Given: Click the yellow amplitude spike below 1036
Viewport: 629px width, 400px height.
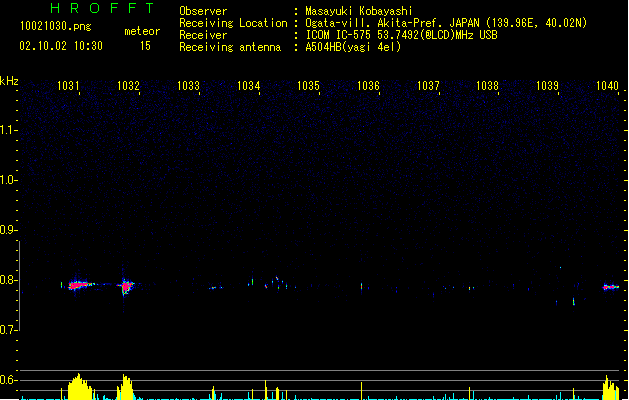Looking at the screenshot, I should pos(361,391).
